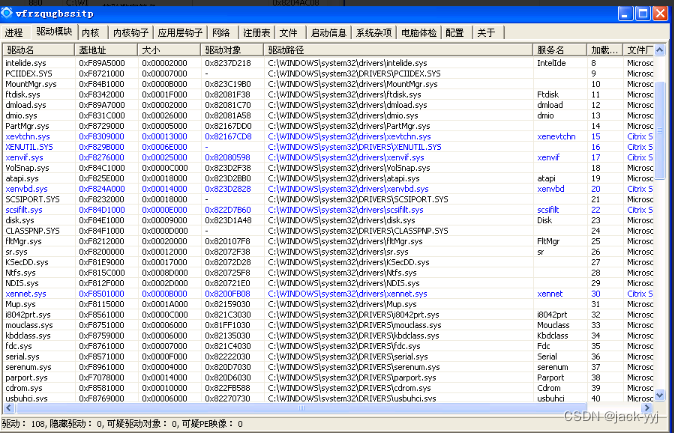This screenshot has height=433, width=674.
Task: Sort by the 驱动对象 column header
Action: point(232,50)
